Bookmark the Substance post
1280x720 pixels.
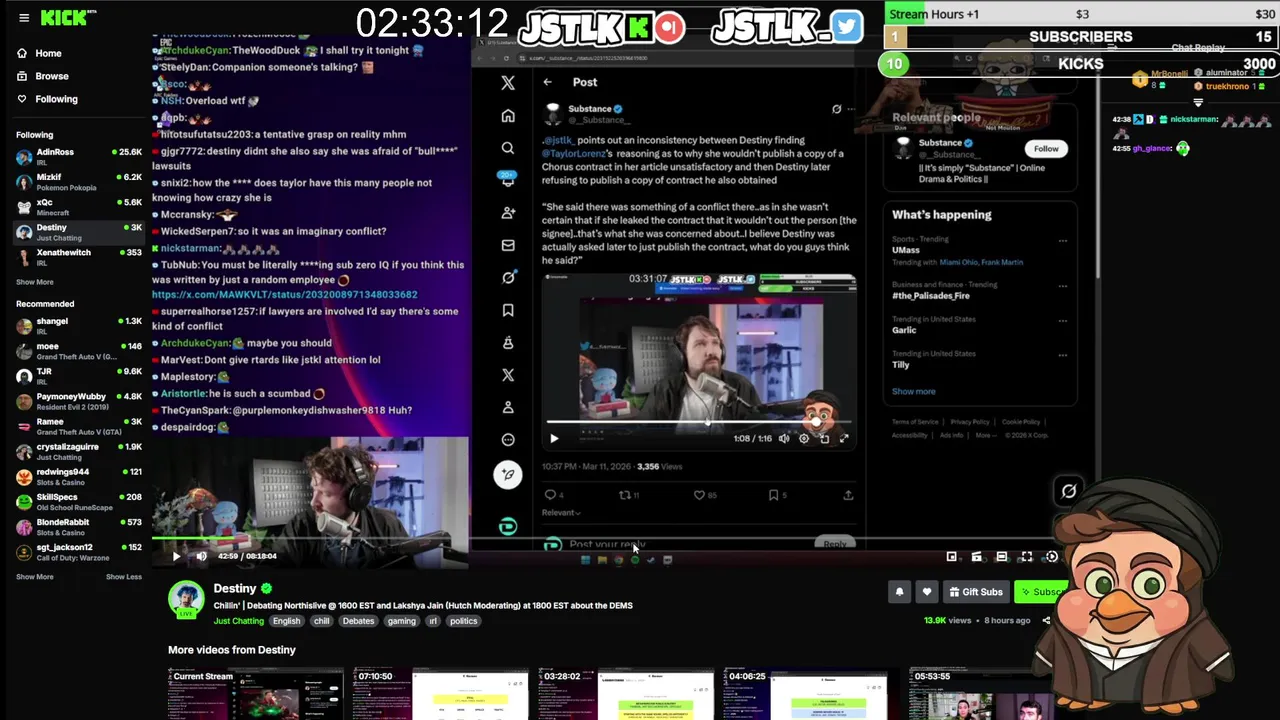click(773, 495)
